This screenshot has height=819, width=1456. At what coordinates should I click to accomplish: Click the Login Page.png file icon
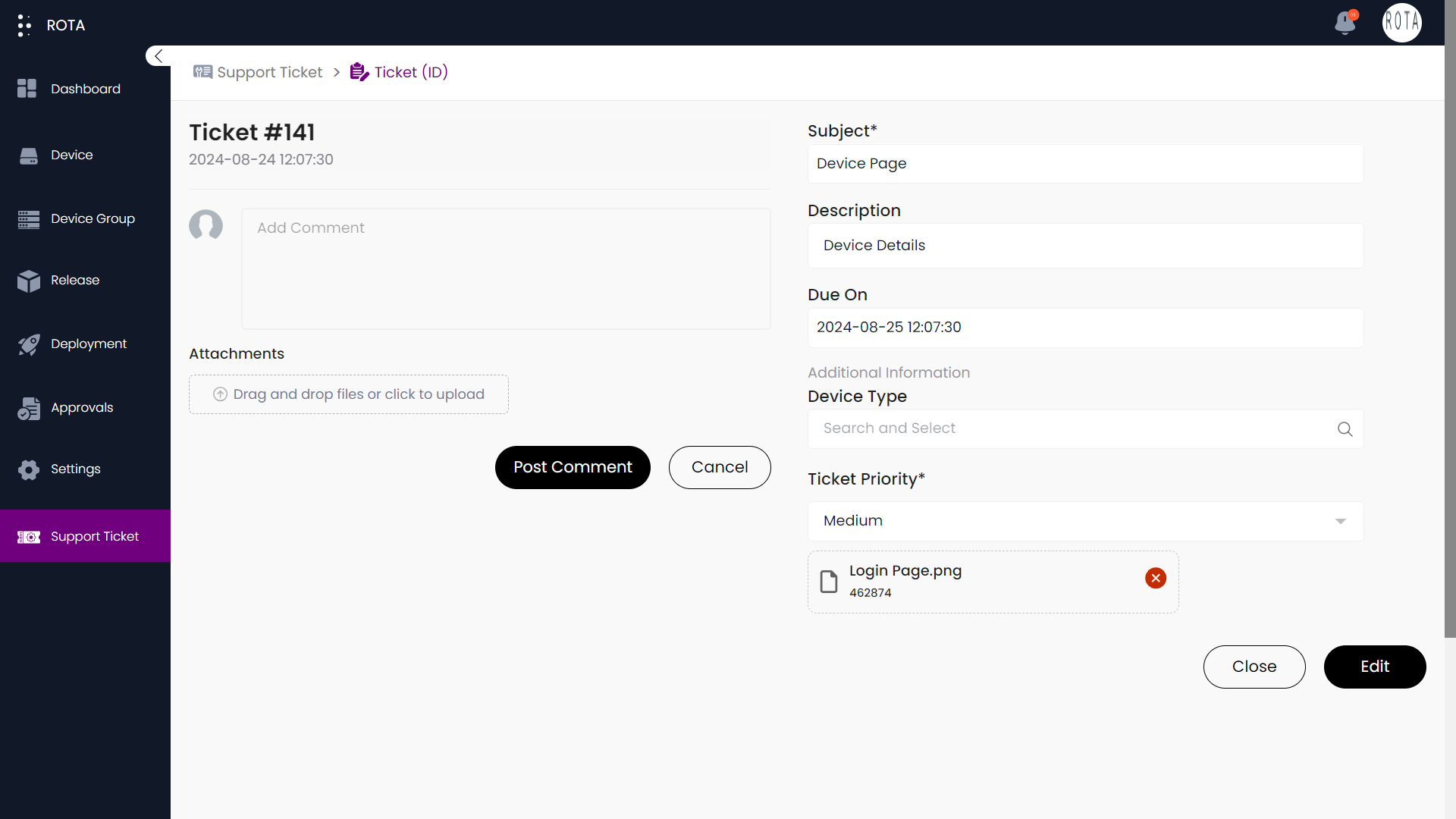pos(829,582)
